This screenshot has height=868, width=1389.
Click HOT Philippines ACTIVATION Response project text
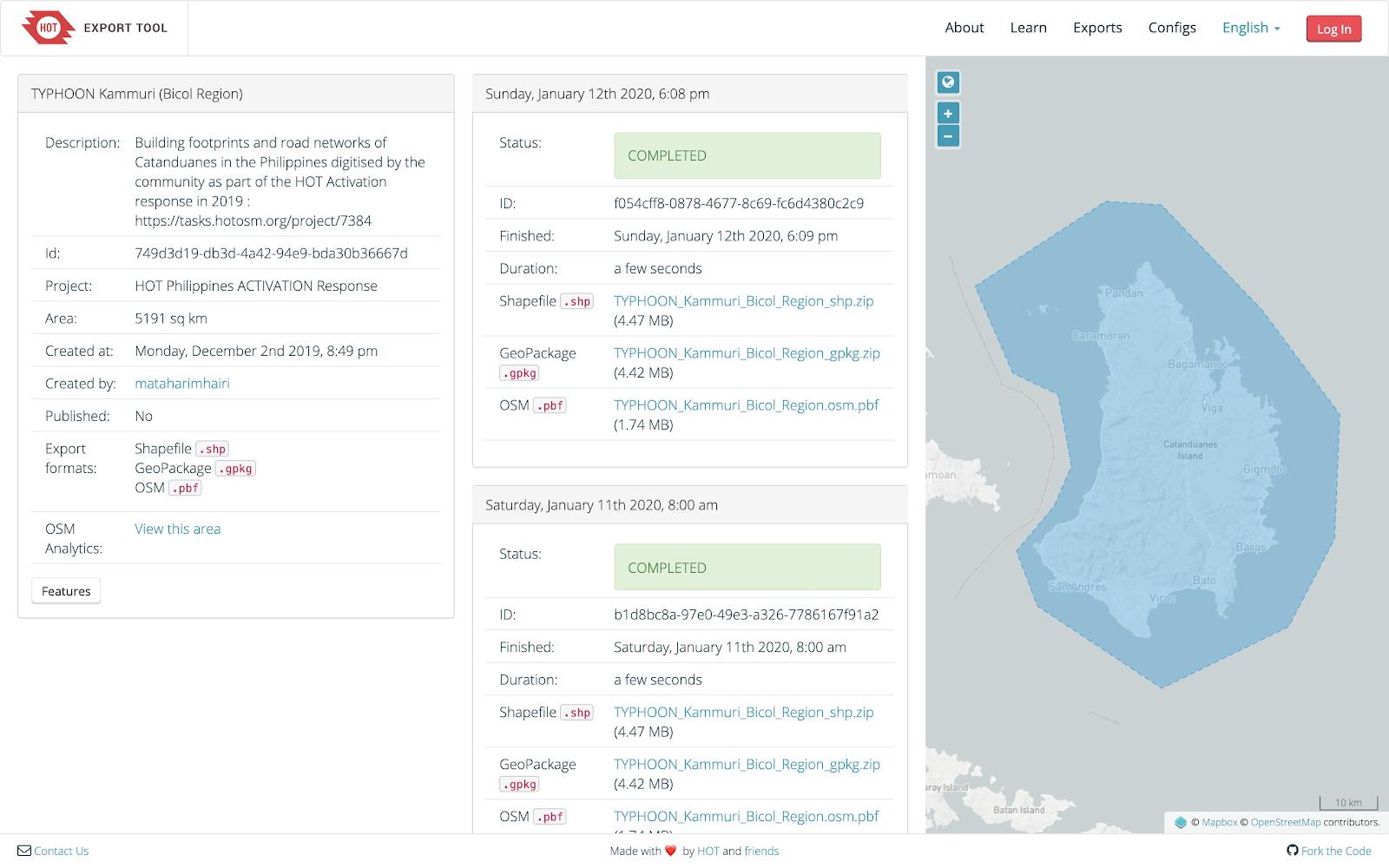[x=256, y=286]
